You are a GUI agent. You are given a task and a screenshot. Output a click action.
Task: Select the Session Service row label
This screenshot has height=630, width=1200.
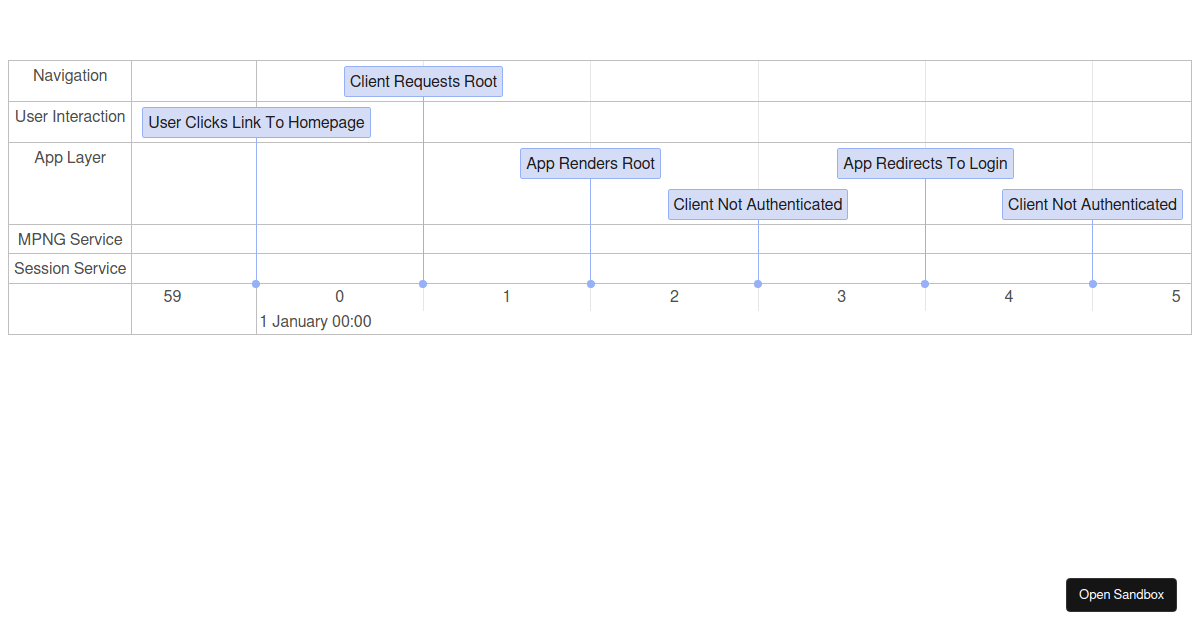click(x=69, y=268)
